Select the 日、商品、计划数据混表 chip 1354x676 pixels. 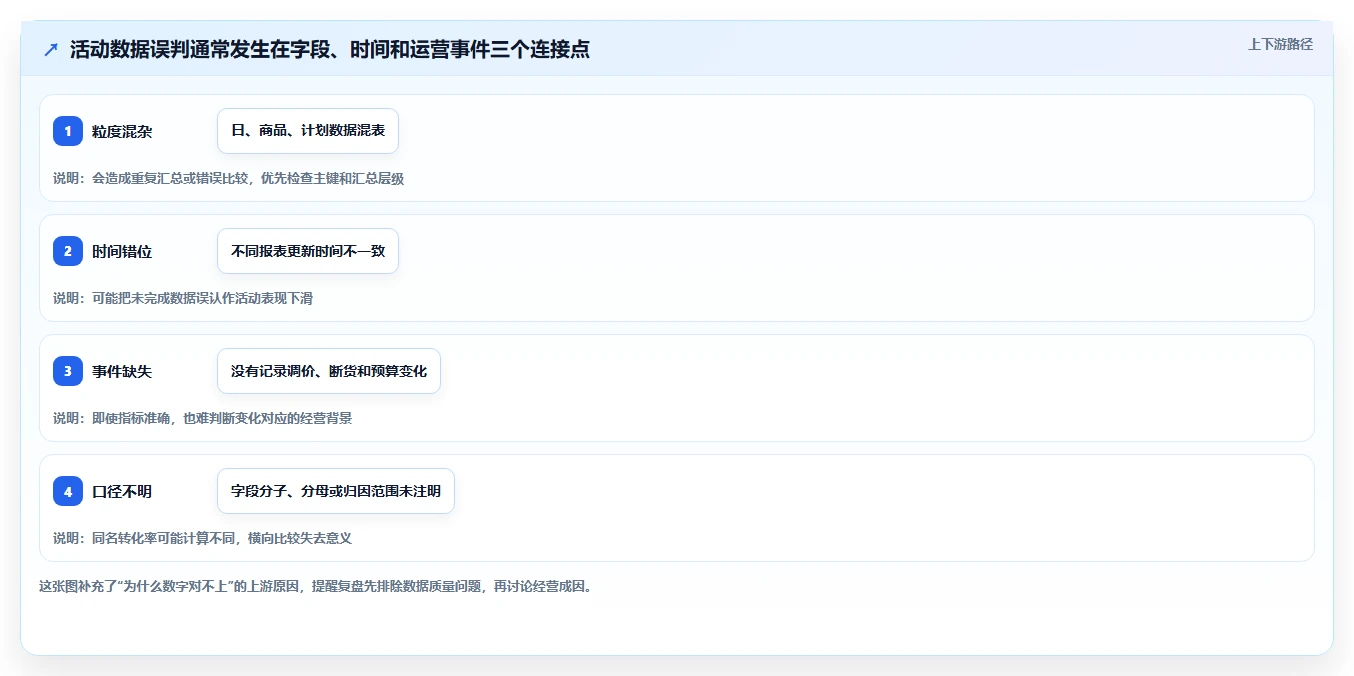[x=308, y=131]
